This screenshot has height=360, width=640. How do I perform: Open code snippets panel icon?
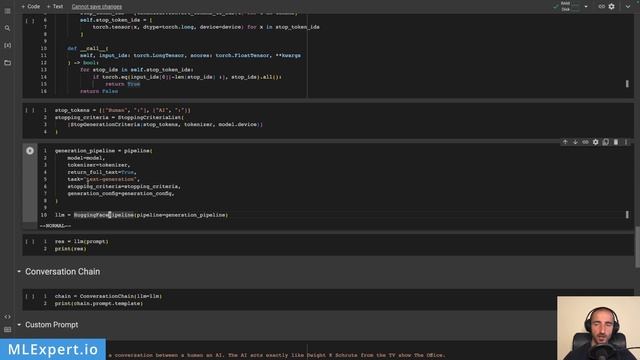click(7, 317)
